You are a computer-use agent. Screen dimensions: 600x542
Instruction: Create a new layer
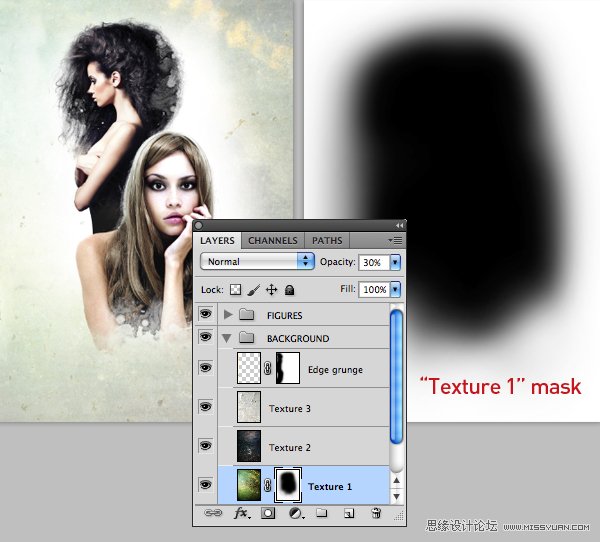[349, 513]
